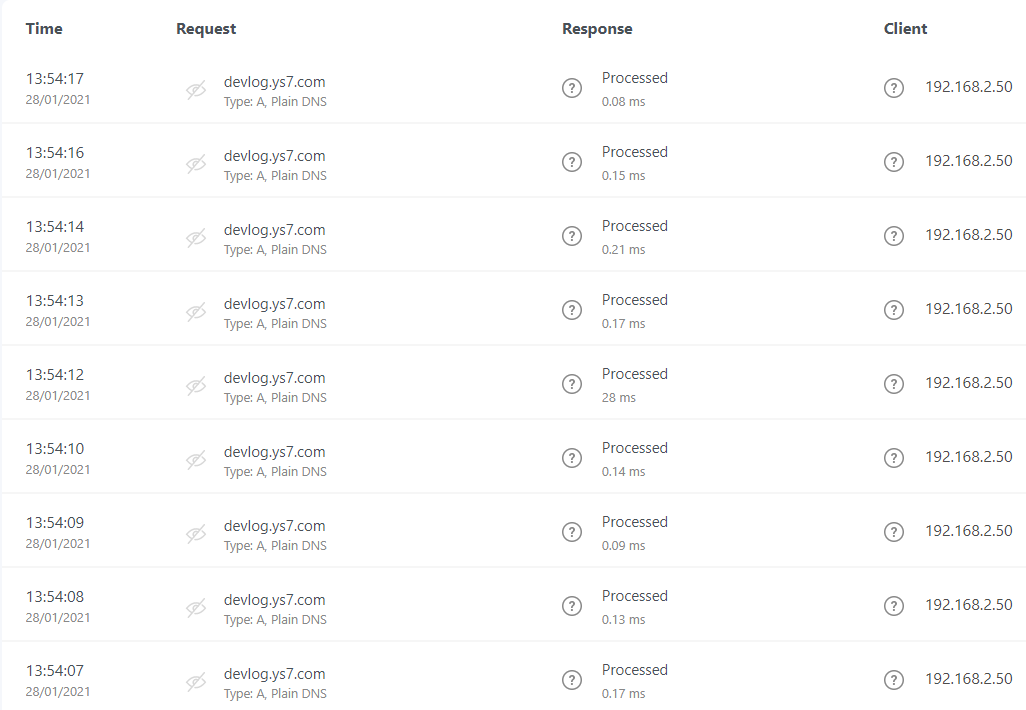Viewport: 1026px width, 710px height.
Task: Open response details icon for 28 ms query
Action: (x=572, y=384)
